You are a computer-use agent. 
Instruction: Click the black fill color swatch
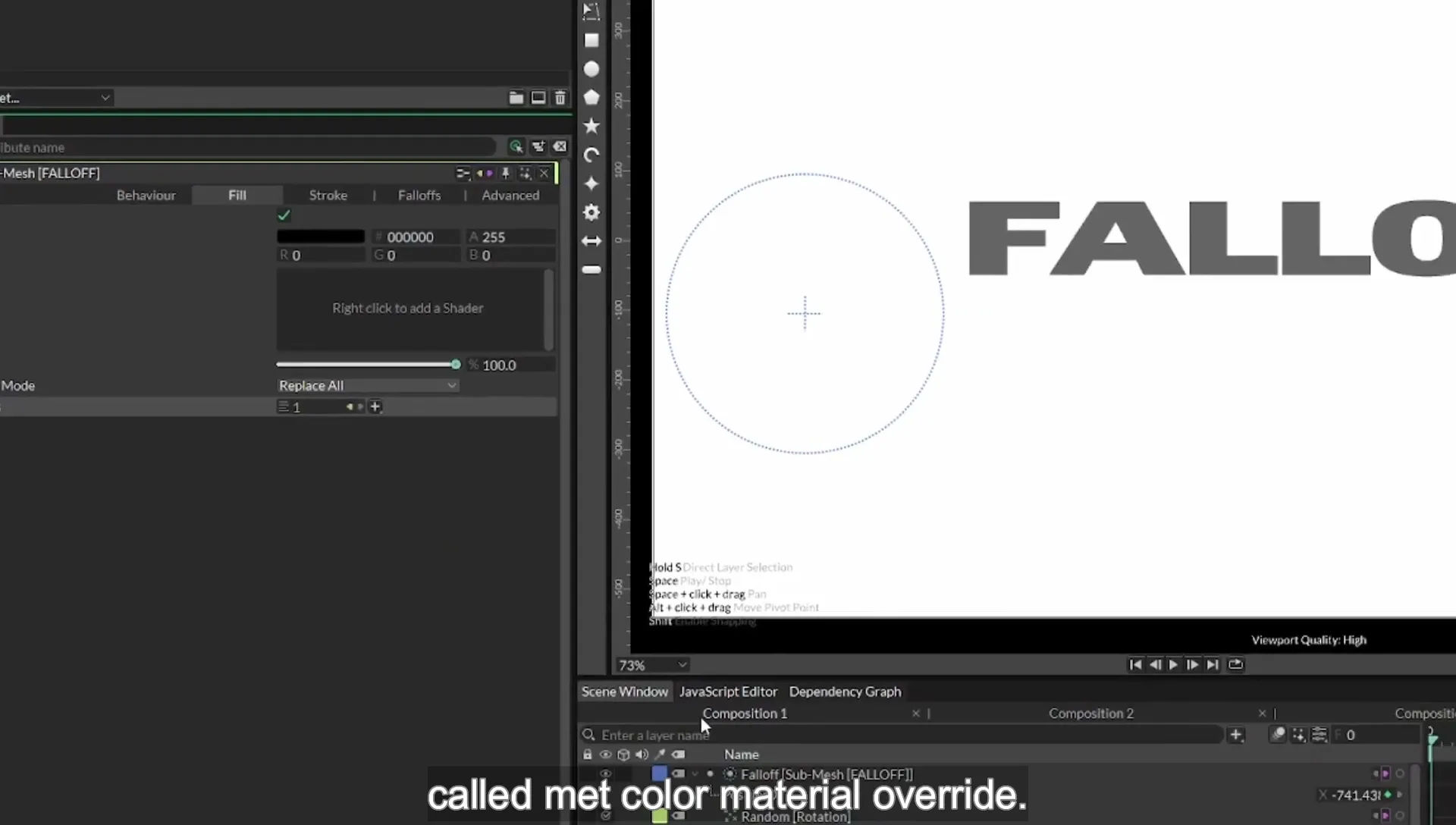click(x=321, y=237)
